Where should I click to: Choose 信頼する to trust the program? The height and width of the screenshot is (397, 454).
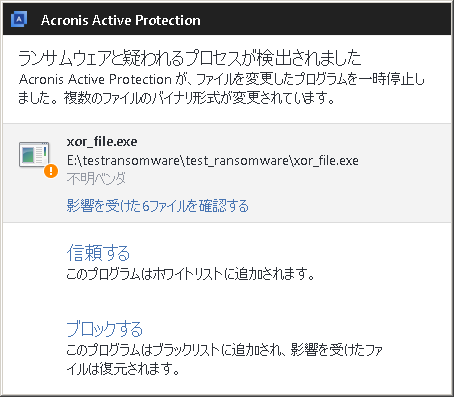tap(98, 253)
